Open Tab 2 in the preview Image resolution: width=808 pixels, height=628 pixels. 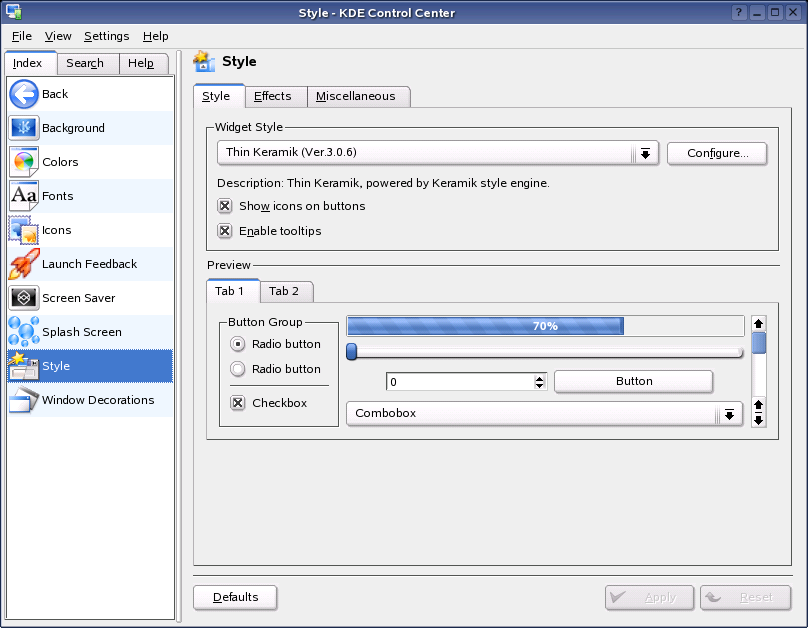pyautogui.click(x=286, y=291)
